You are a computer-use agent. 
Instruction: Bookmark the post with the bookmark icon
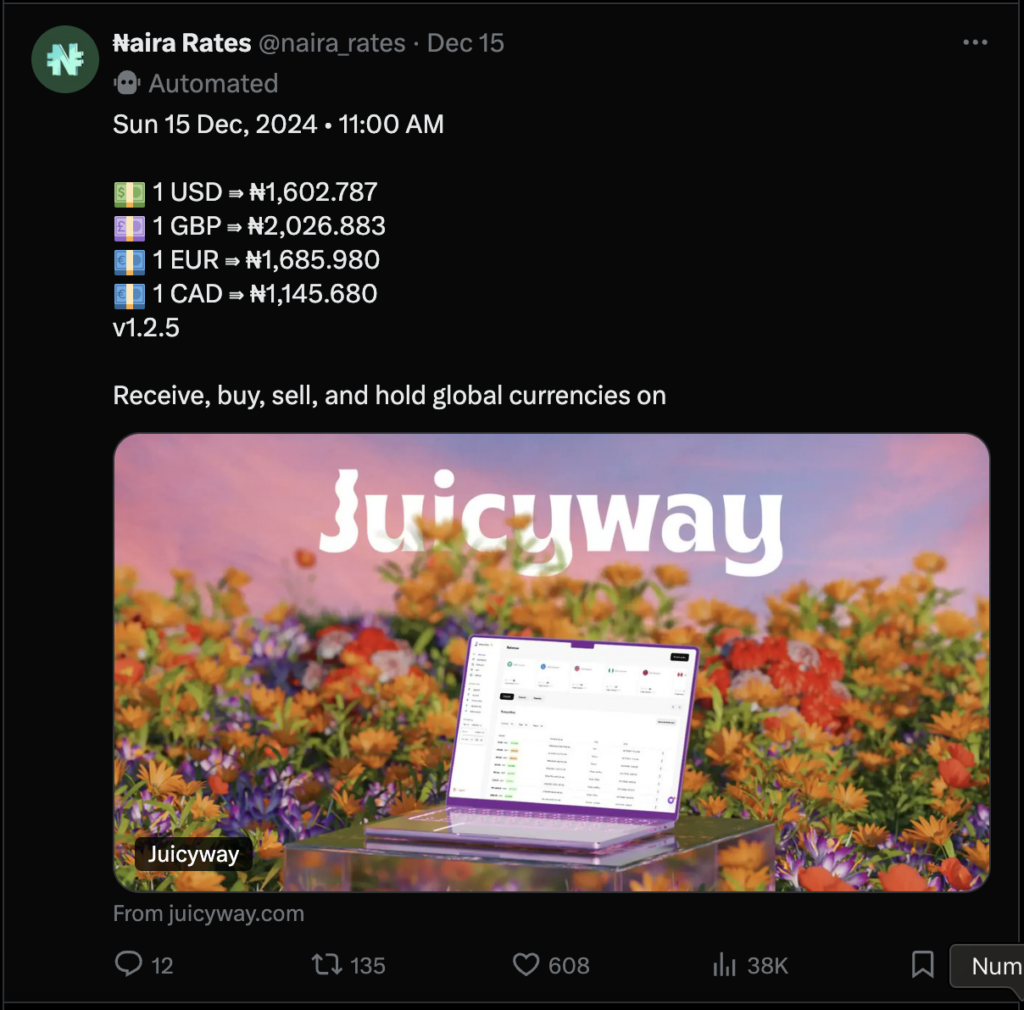click(x=922, y=964)
